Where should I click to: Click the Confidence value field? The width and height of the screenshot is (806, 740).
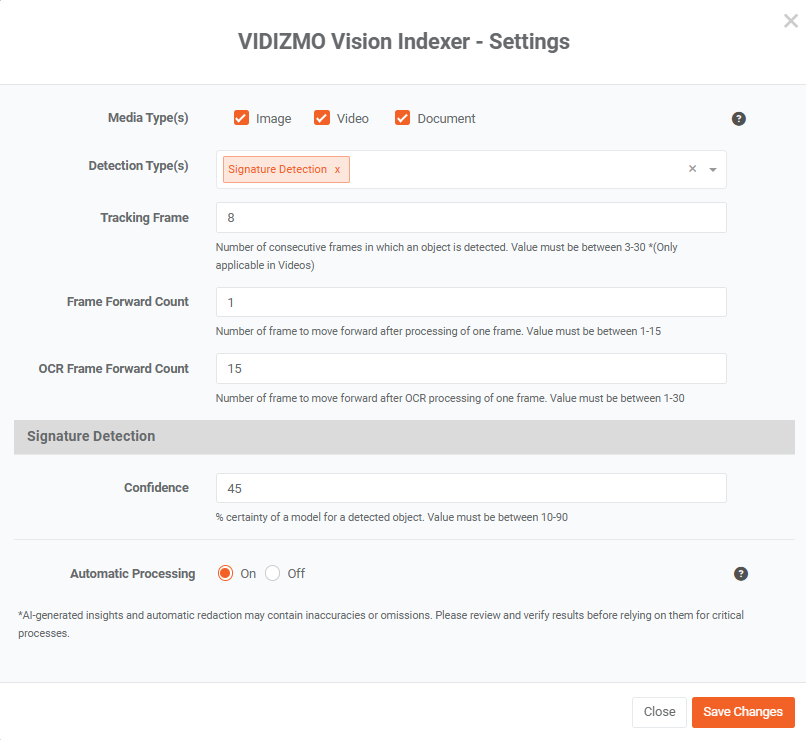(471, 488)
